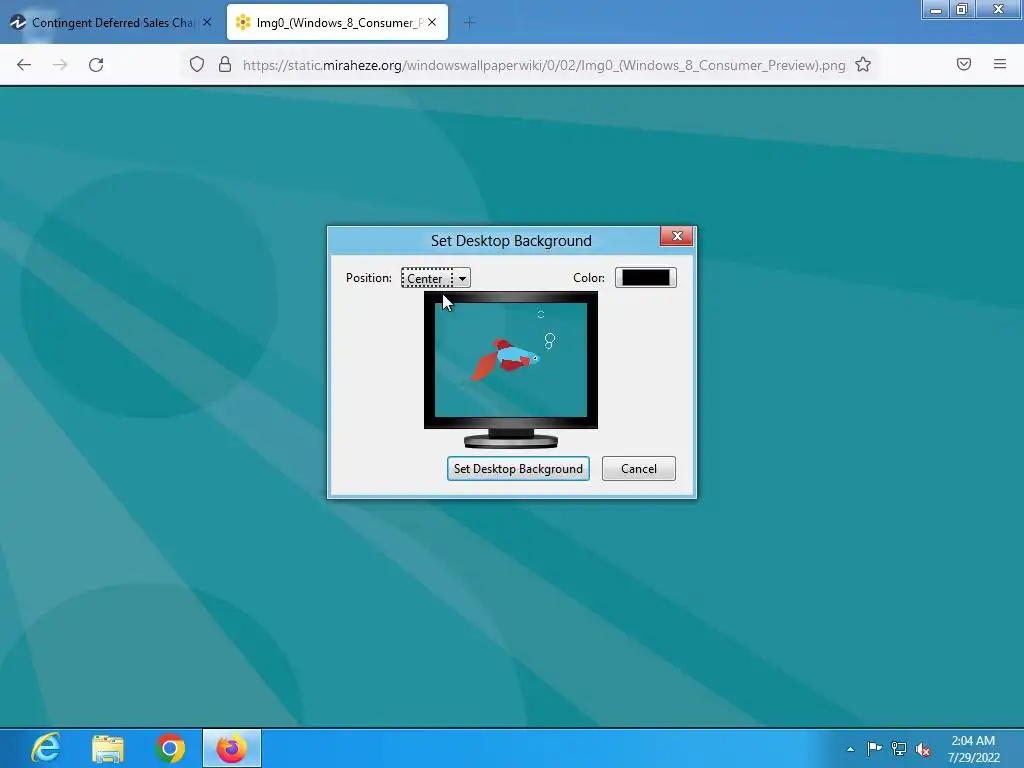
Task: Open the network status tray icon
Action: 899,749
